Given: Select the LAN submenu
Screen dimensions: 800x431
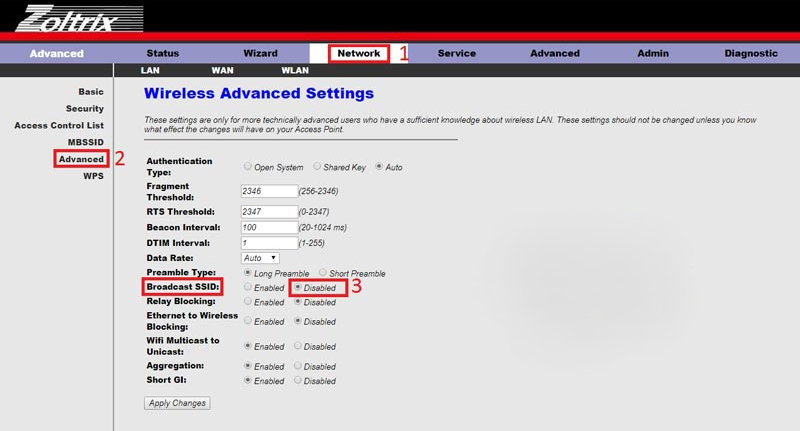Looking at the screenshot, I should pos(150,70).
